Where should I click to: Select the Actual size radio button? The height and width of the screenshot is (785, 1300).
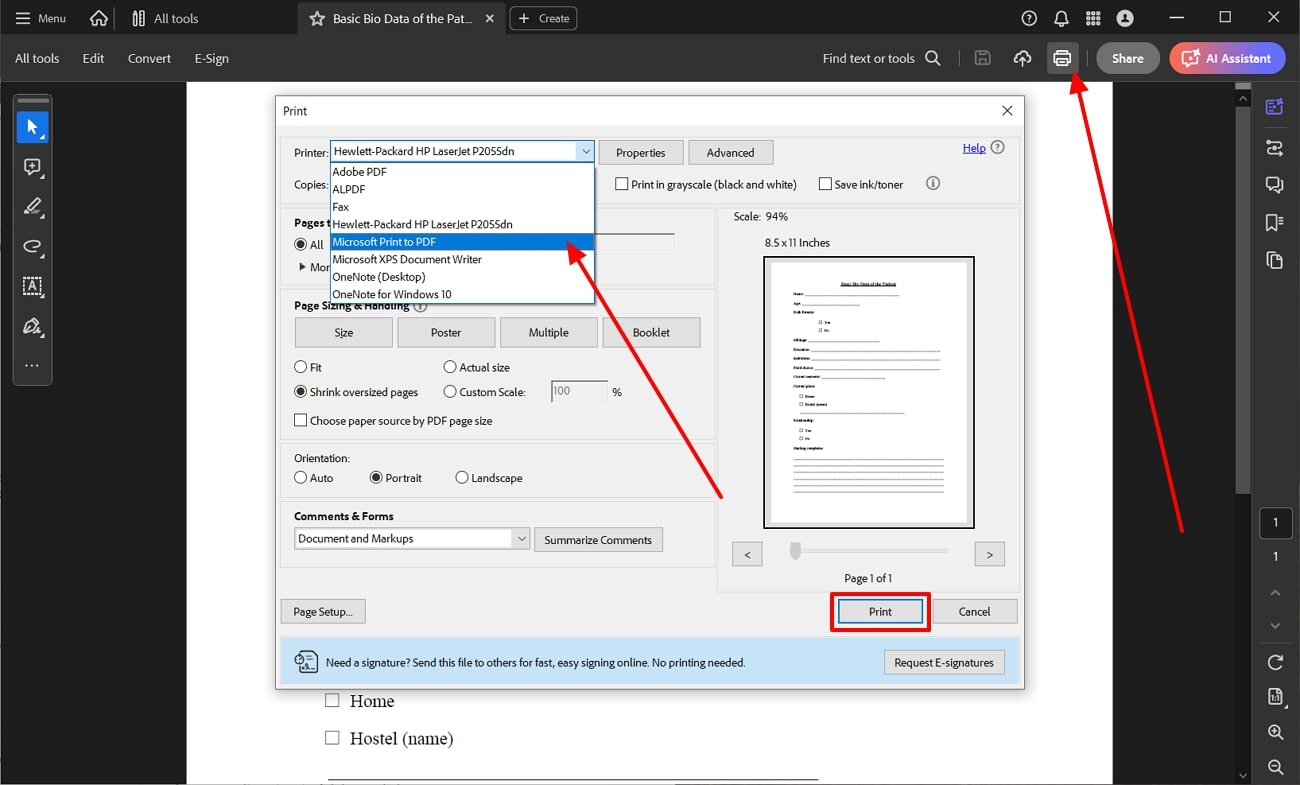click(x=450, y=367)
